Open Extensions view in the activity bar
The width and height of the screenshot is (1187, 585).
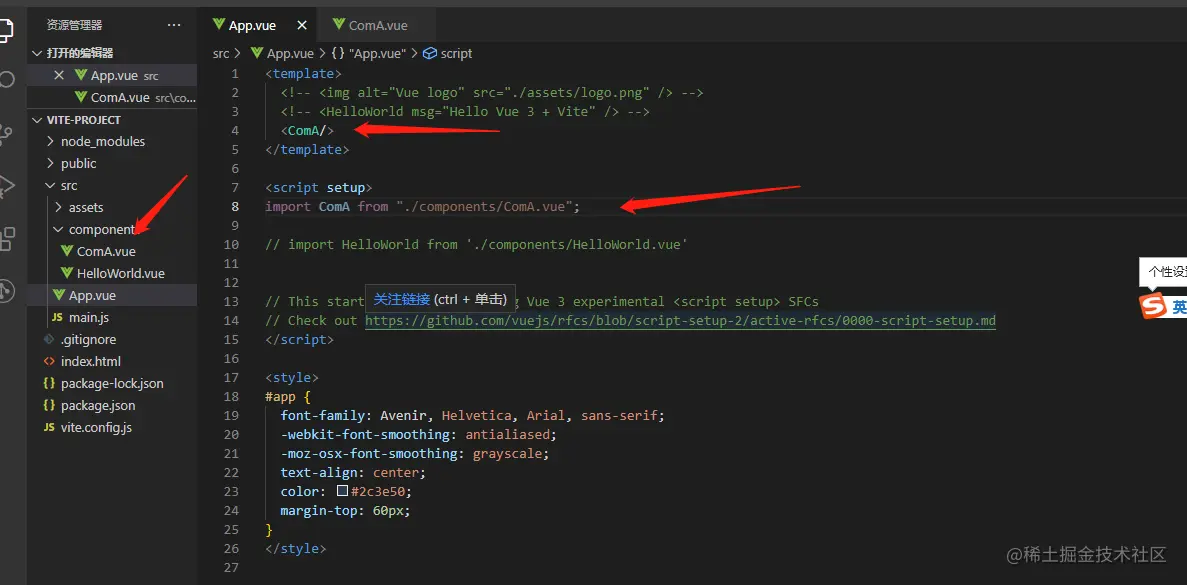click(6, 238)
